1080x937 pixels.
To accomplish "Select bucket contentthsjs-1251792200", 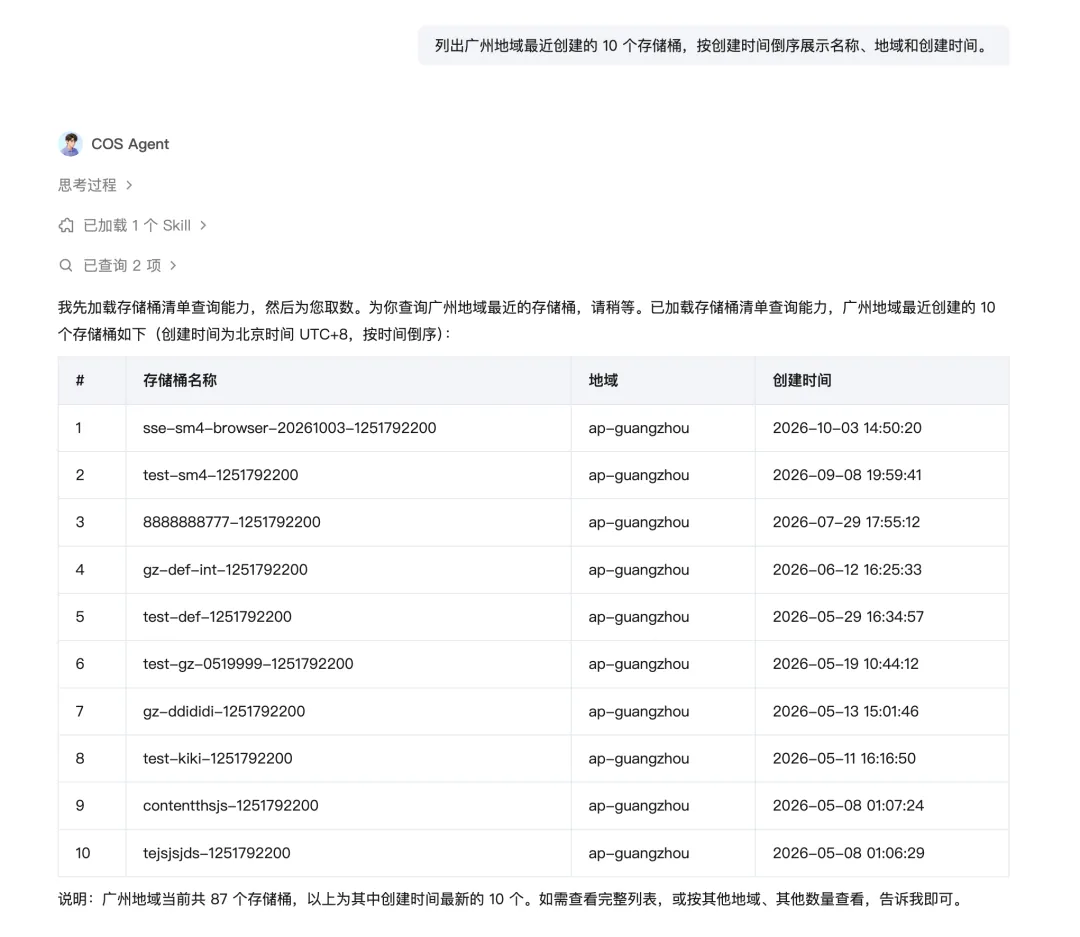I will (231, 805).
